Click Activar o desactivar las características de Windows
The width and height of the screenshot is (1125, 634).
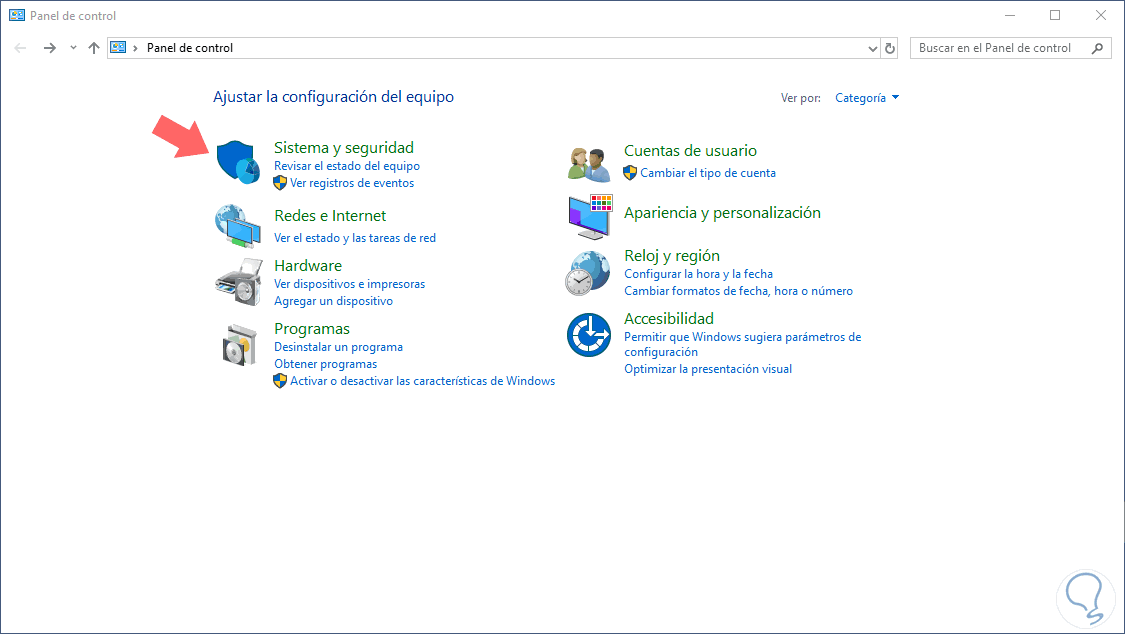point(423,382)
